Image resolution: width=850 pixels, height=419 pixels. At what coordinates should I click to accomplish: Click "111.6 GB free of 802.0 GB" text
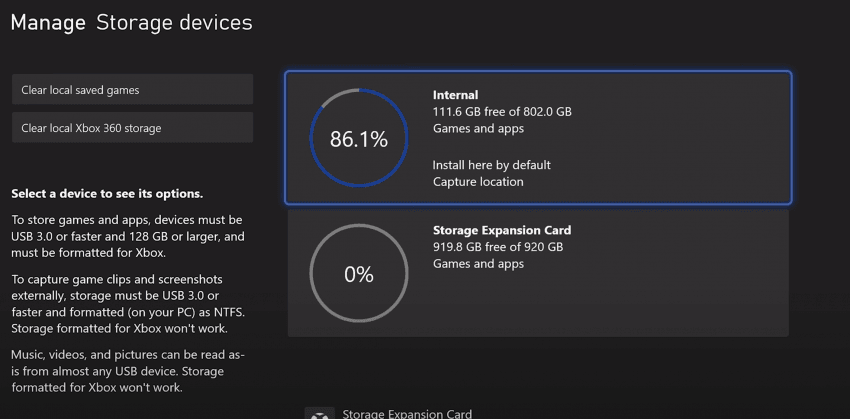coord(502,112)
